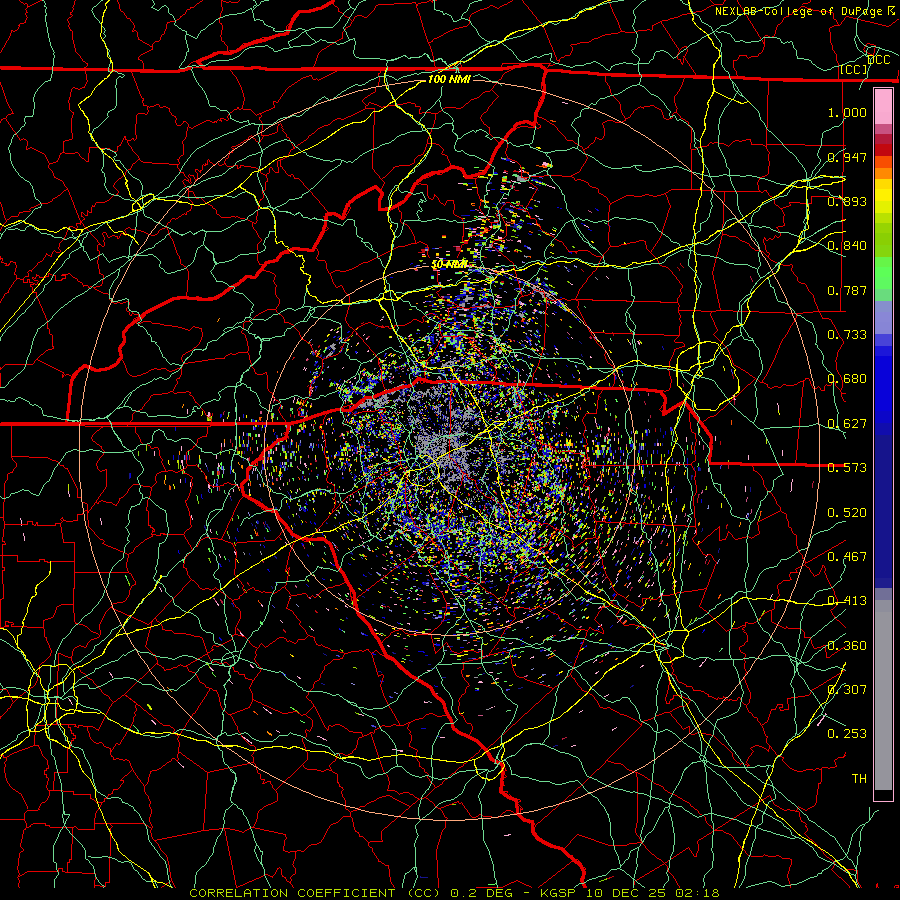The width and height of the screenshot is (900, 900).
Task: Click the CORRELATION COEFFICIENT (CC) caption
Action: (315, 893)
